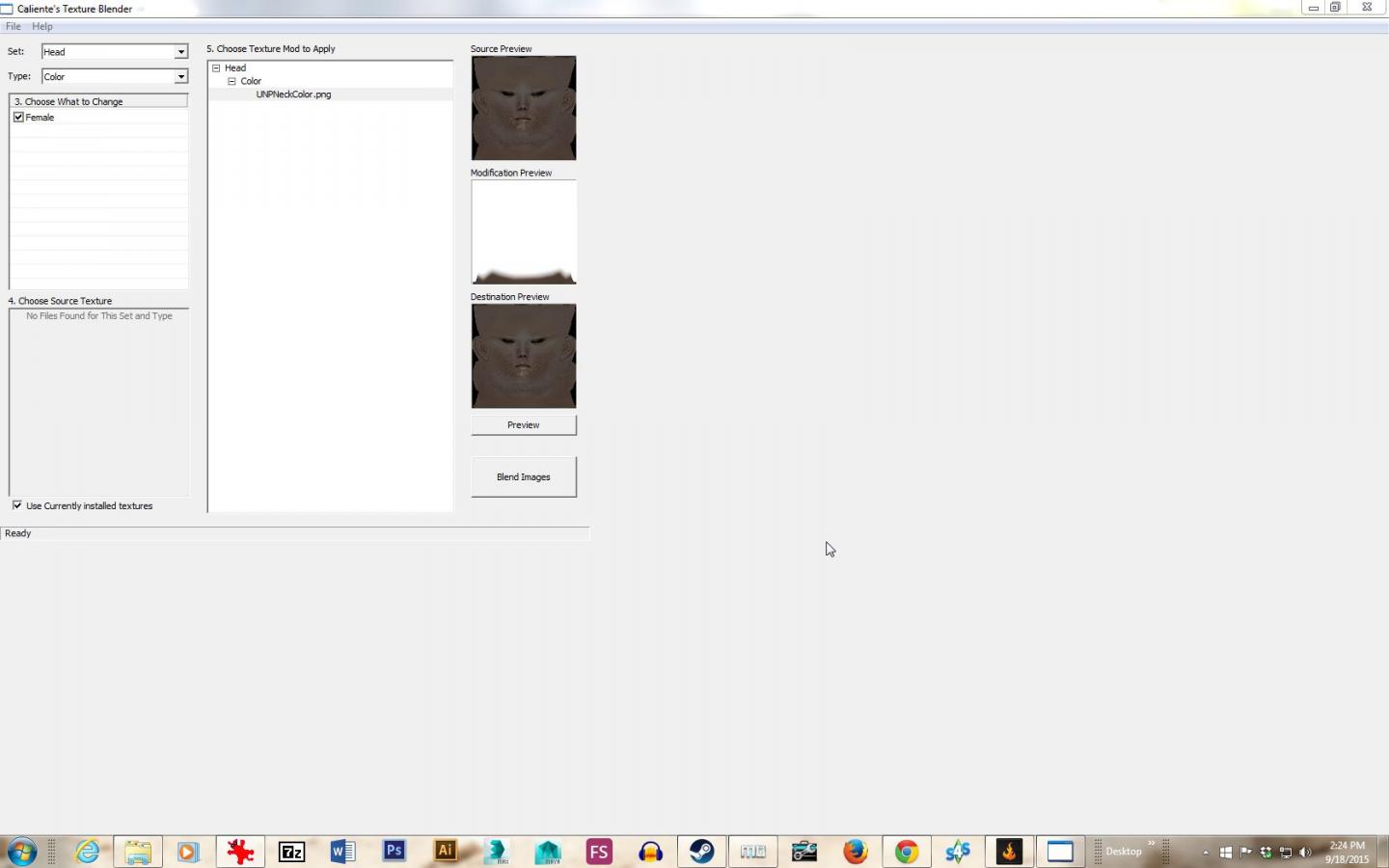Open the Set dropdown showing Head
The width and height of the screenshot is (1389, 868).
pos(180,52)
